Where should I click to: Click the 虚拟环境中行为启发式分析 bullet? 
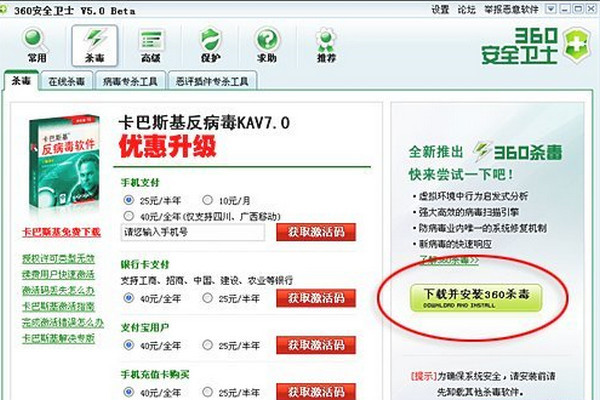pos(473,196)
